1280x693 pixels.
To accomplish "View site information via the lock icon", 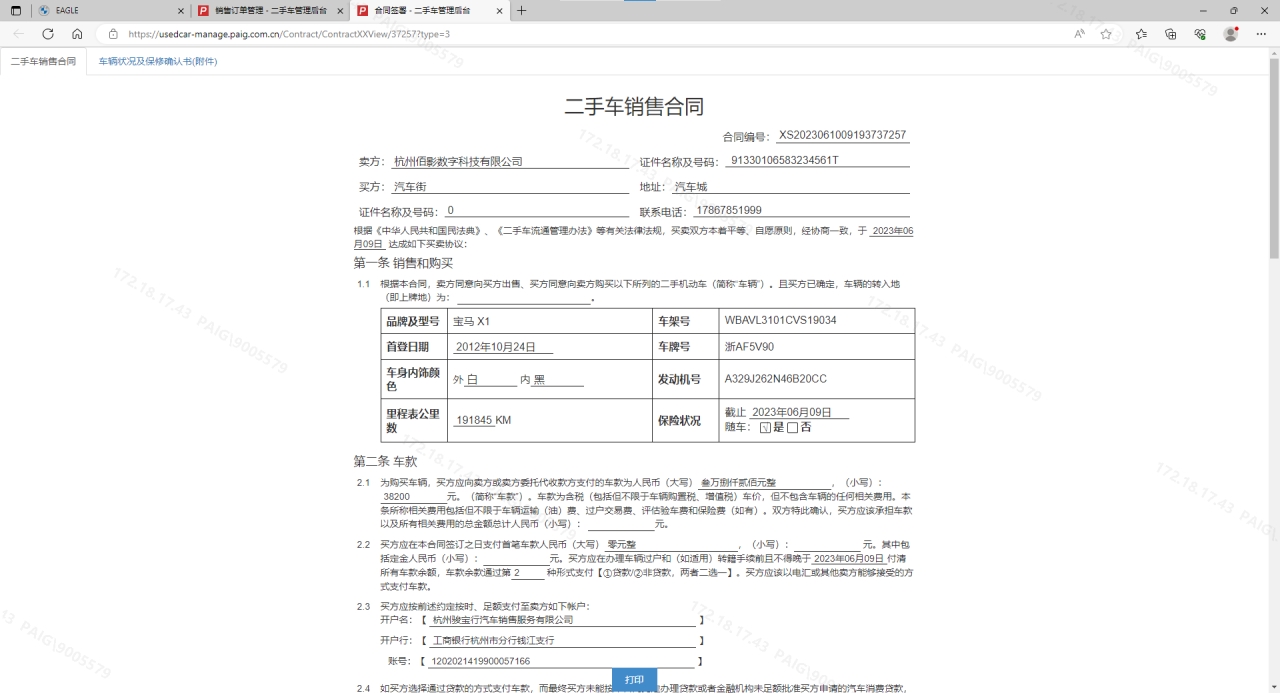I will coord(113,33).
